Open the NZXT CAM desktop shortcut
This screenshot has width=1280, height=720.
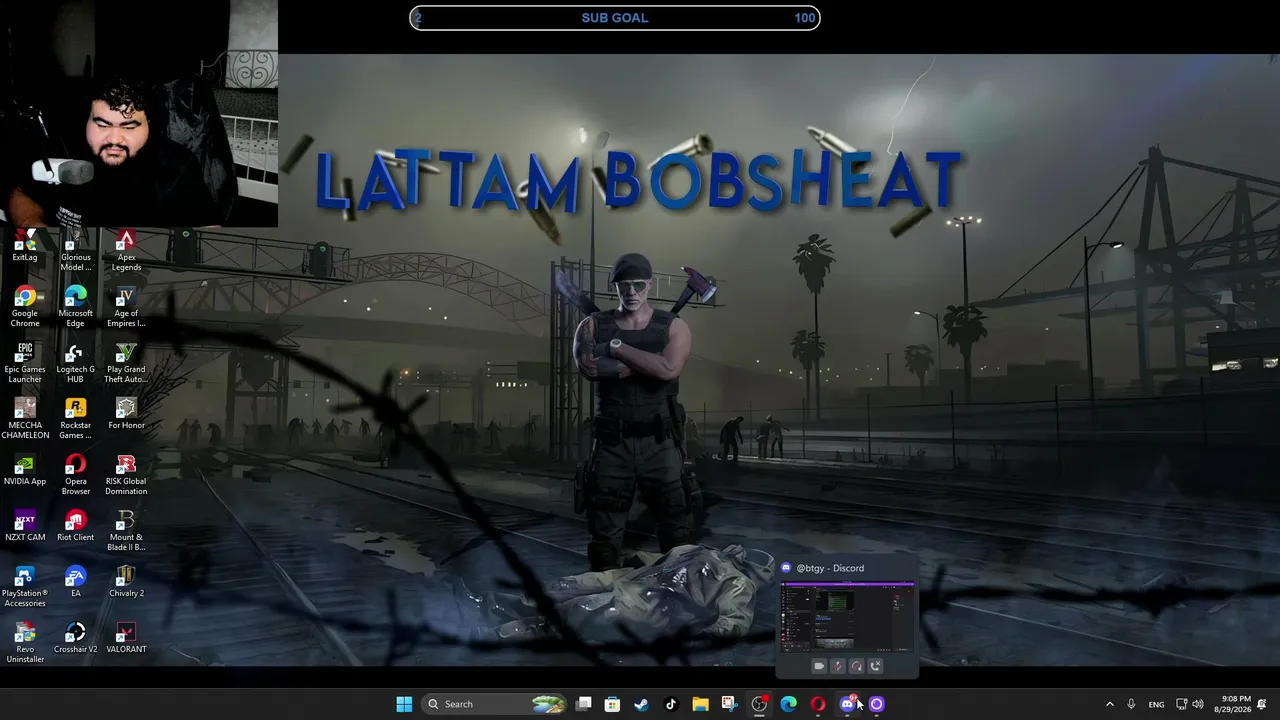click(25, 527)
